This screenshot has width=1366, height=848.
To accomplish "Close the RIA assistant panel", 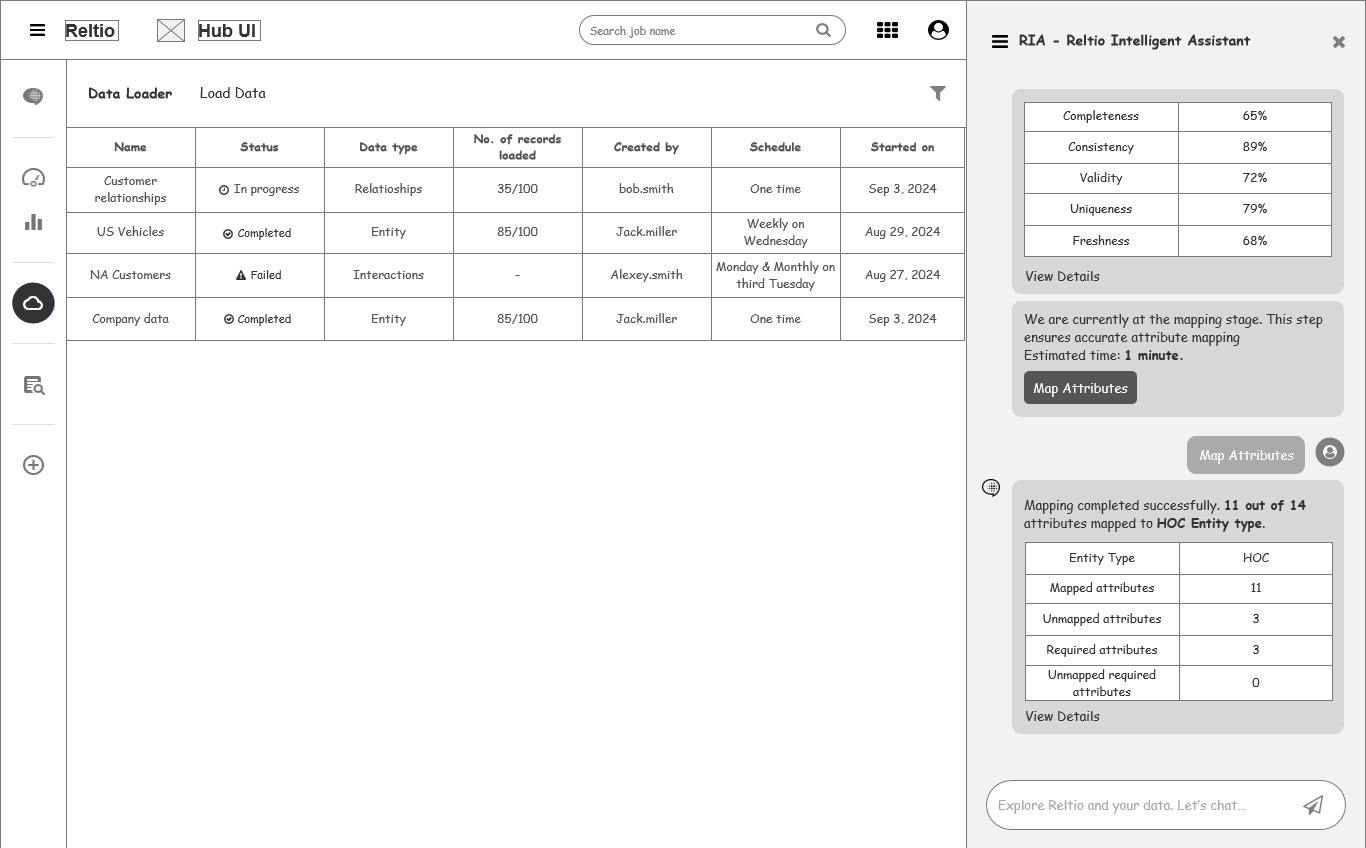I will [x=1339, y=42].
